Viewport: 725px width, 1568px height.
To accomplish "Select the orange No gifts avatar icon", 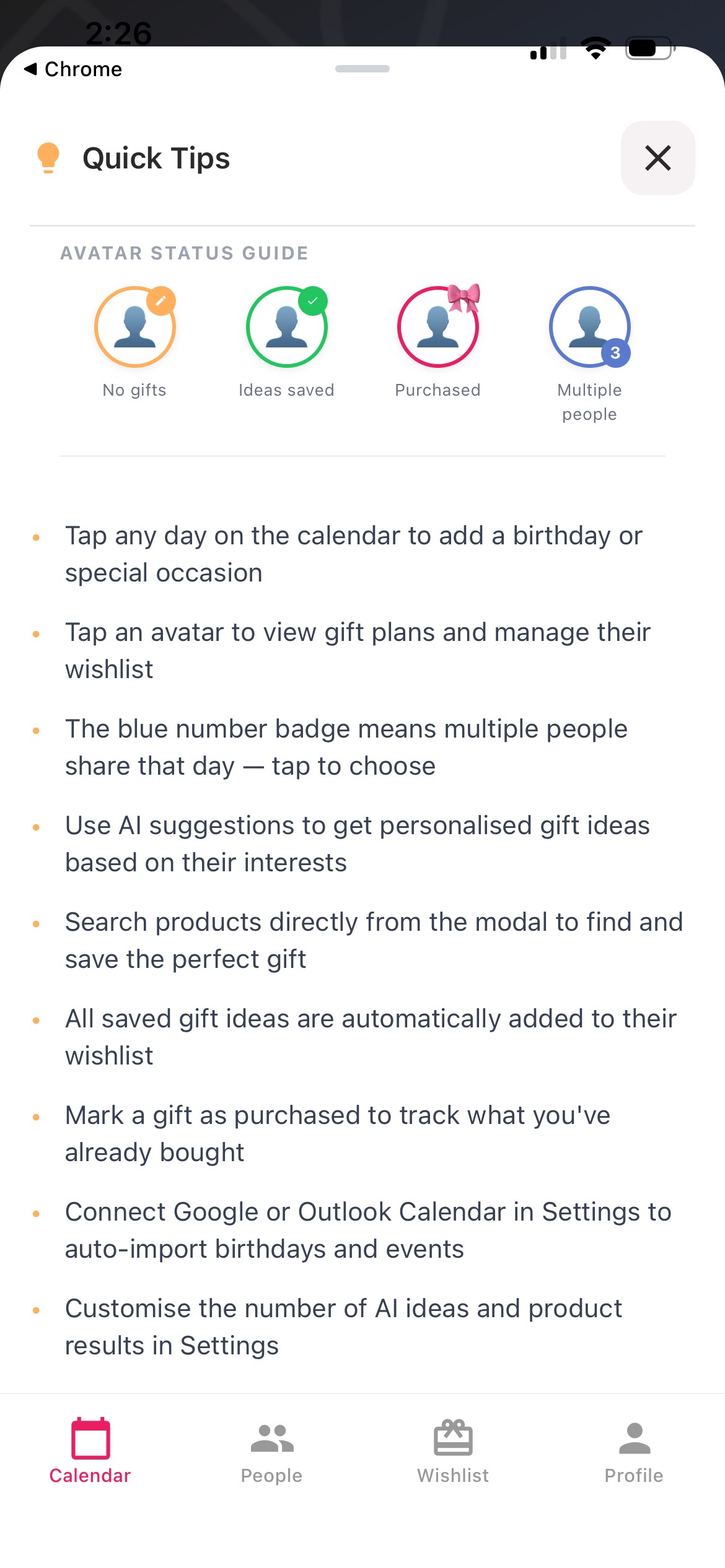I will [x=134, y=327].
